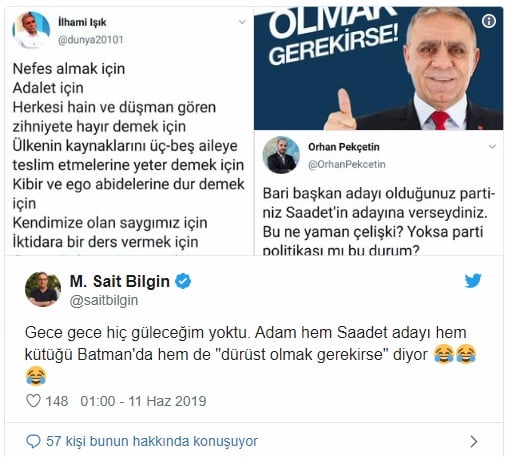Click the İlhami Işık display name

pyautogui.click(x=82, y=22)
